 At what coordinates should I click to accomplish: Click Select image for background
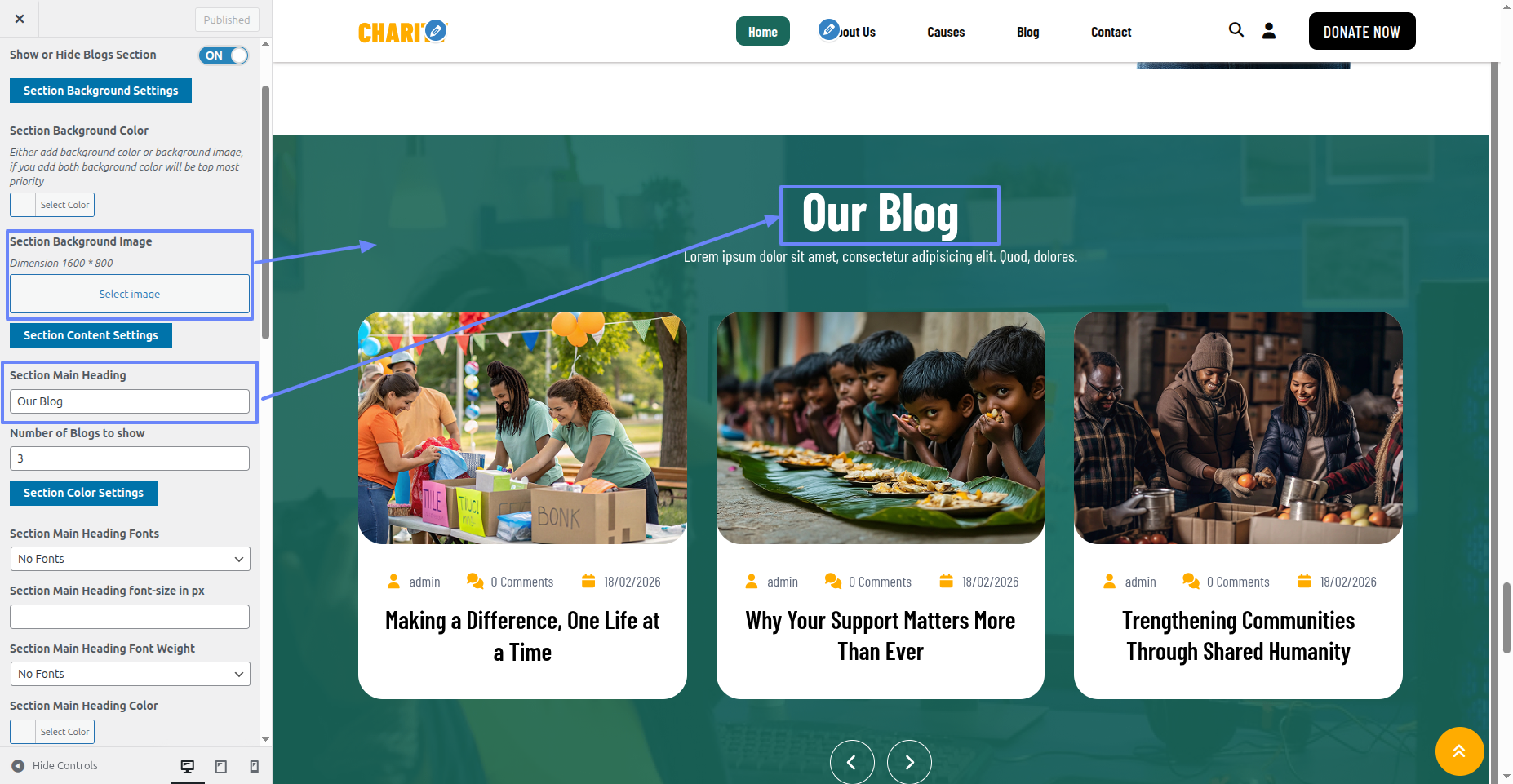click(130, 294)
